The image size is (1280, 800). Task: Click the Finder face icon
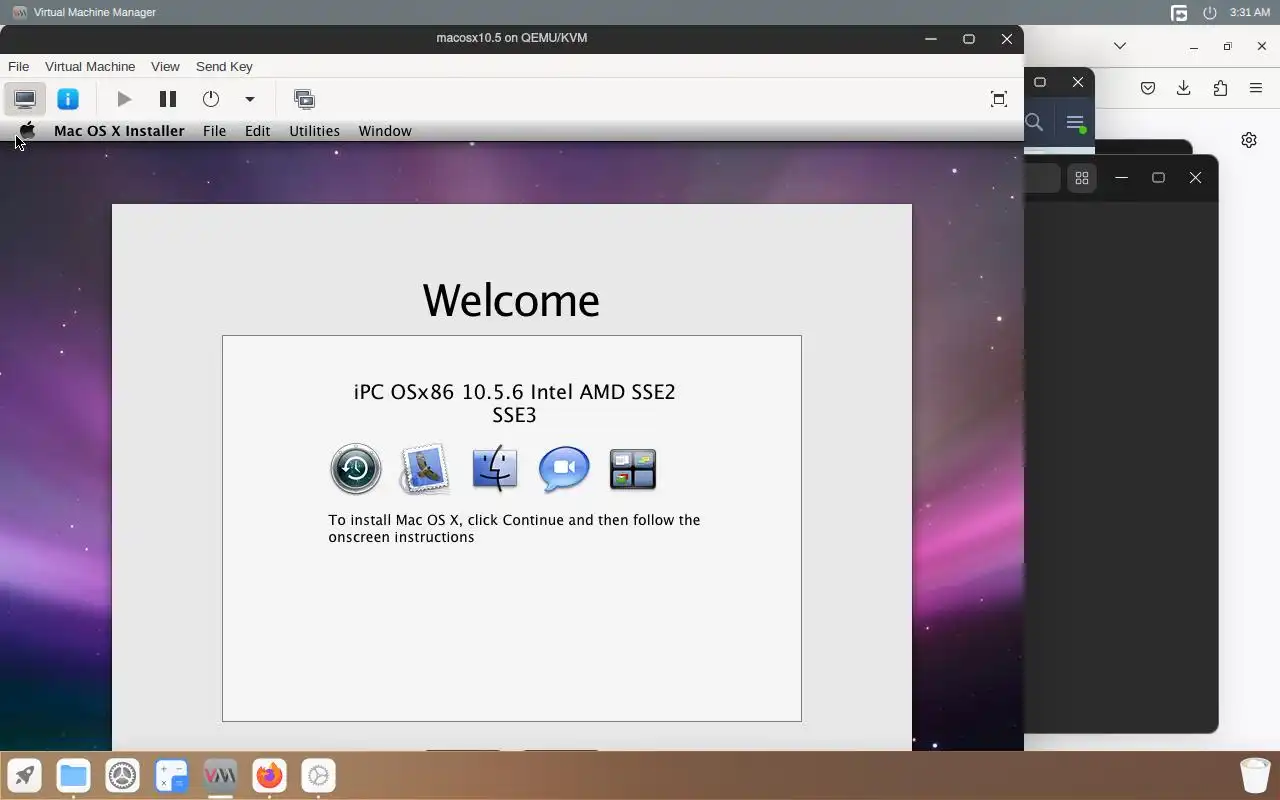(x=495, y=469)
